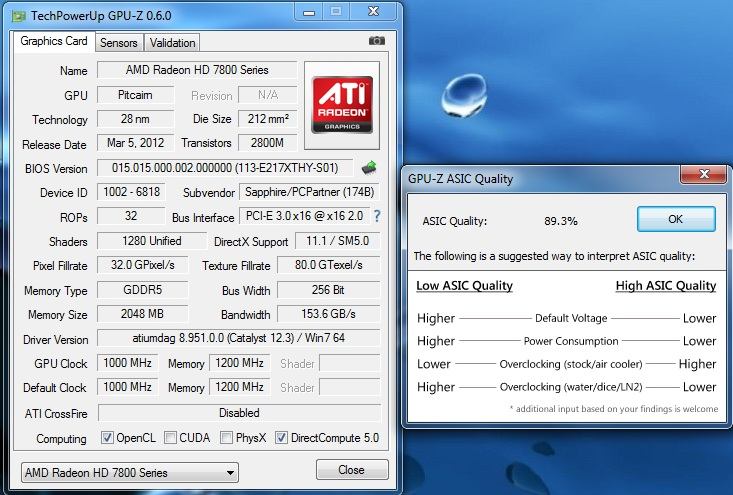Click the Memory Type field GDDR5
Screen dimensions: 733x495
click(143, 290)
